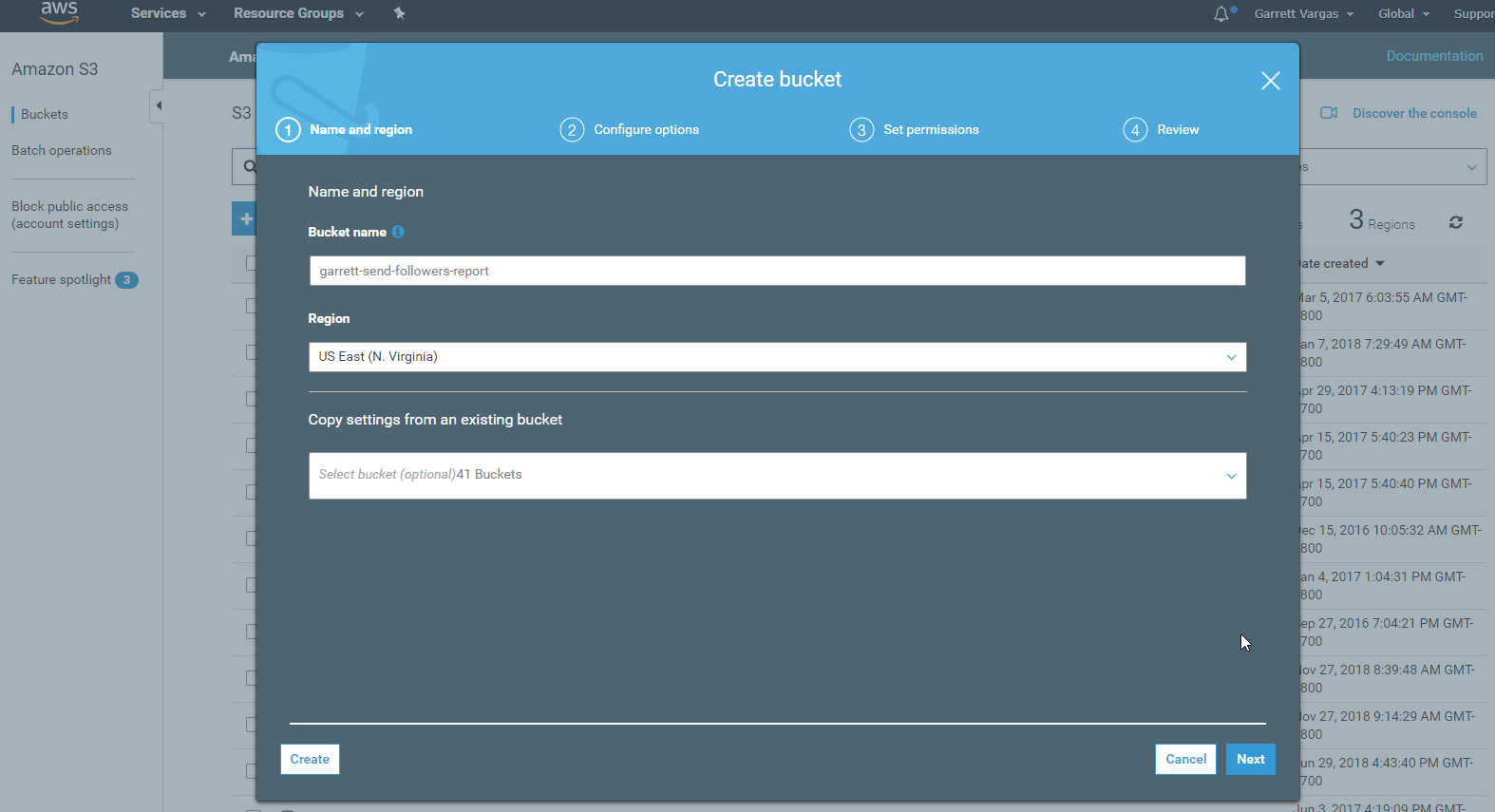This screenshot has height=812, width=1495.
Task: Sort by Date created column arrow
Action: pyautogui.click(x=1380, y=264)
